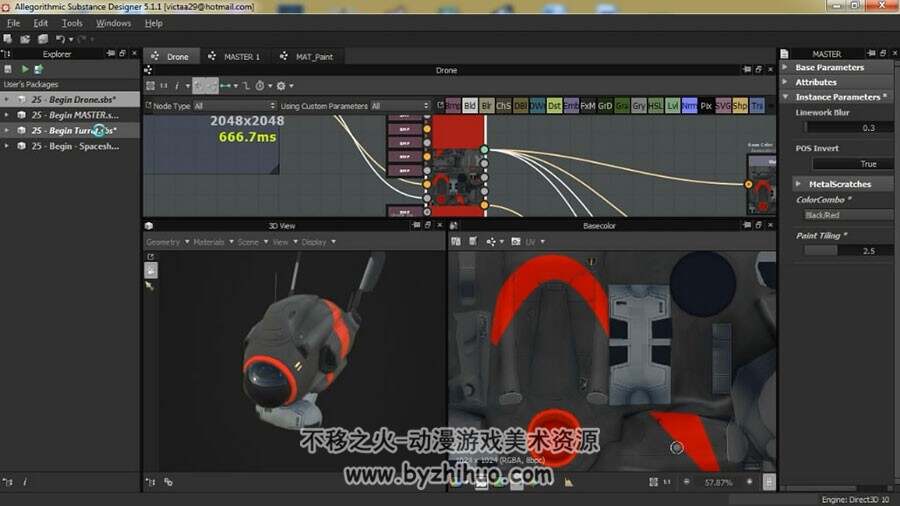Switch to the MASTER 1 graph tab
This screenshot has height=506, width=900.
(x=234, y=56)
